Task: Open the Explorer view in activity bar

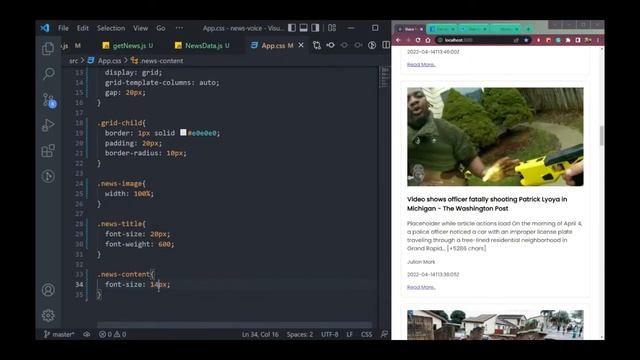Action: pyautogui.click(x=48, y=49)
